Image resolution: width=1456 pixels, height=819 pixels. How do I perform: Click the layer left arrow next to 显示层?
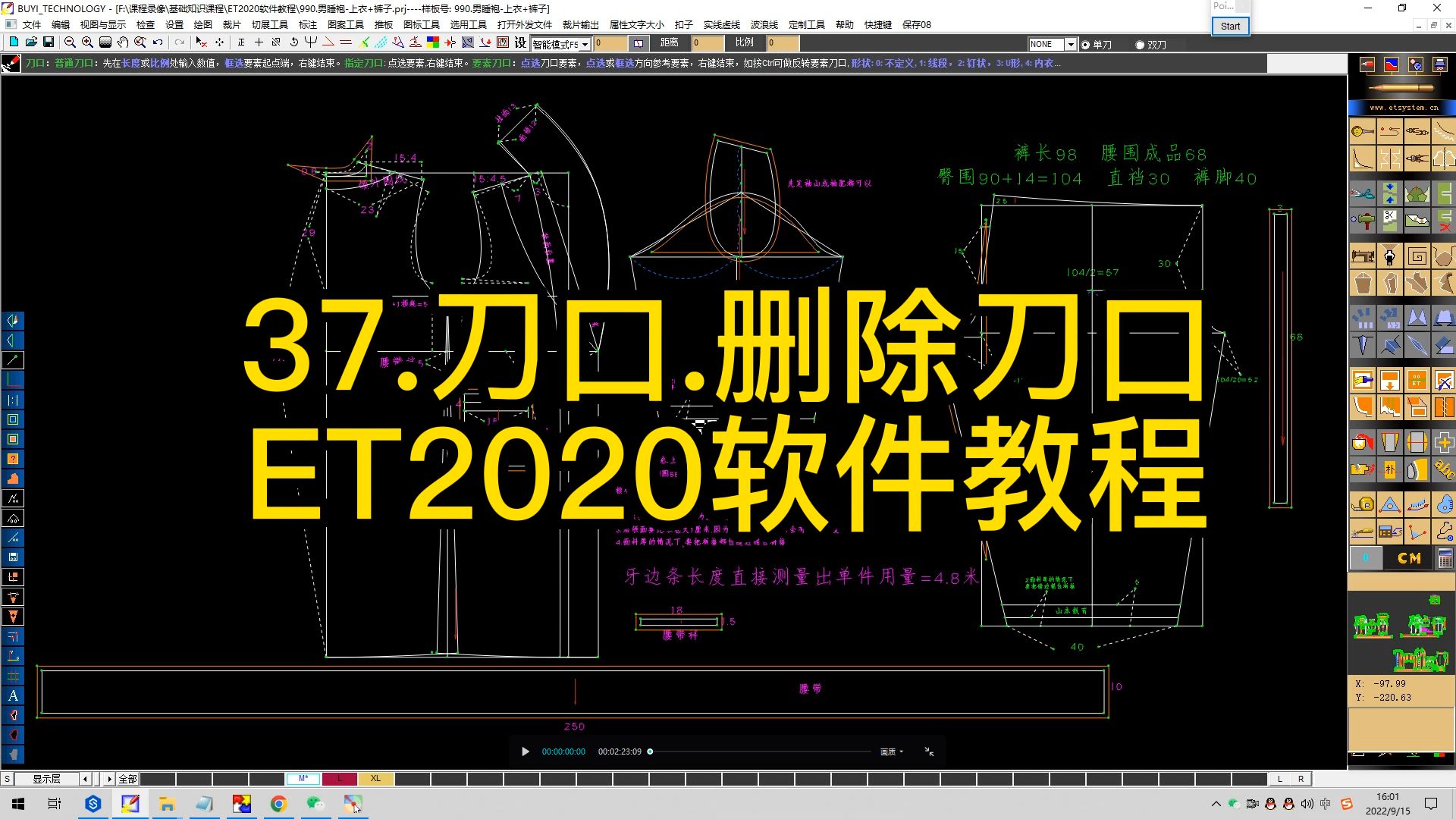coord(85,779)
